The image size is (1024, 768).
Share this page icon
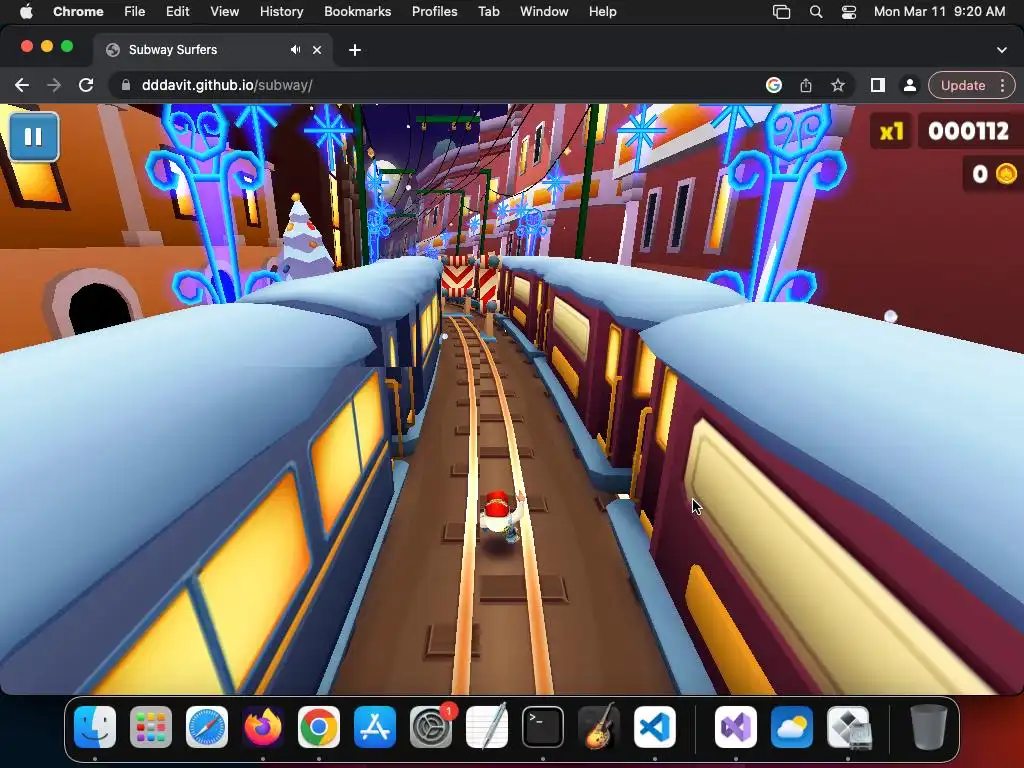click(806, 85)
